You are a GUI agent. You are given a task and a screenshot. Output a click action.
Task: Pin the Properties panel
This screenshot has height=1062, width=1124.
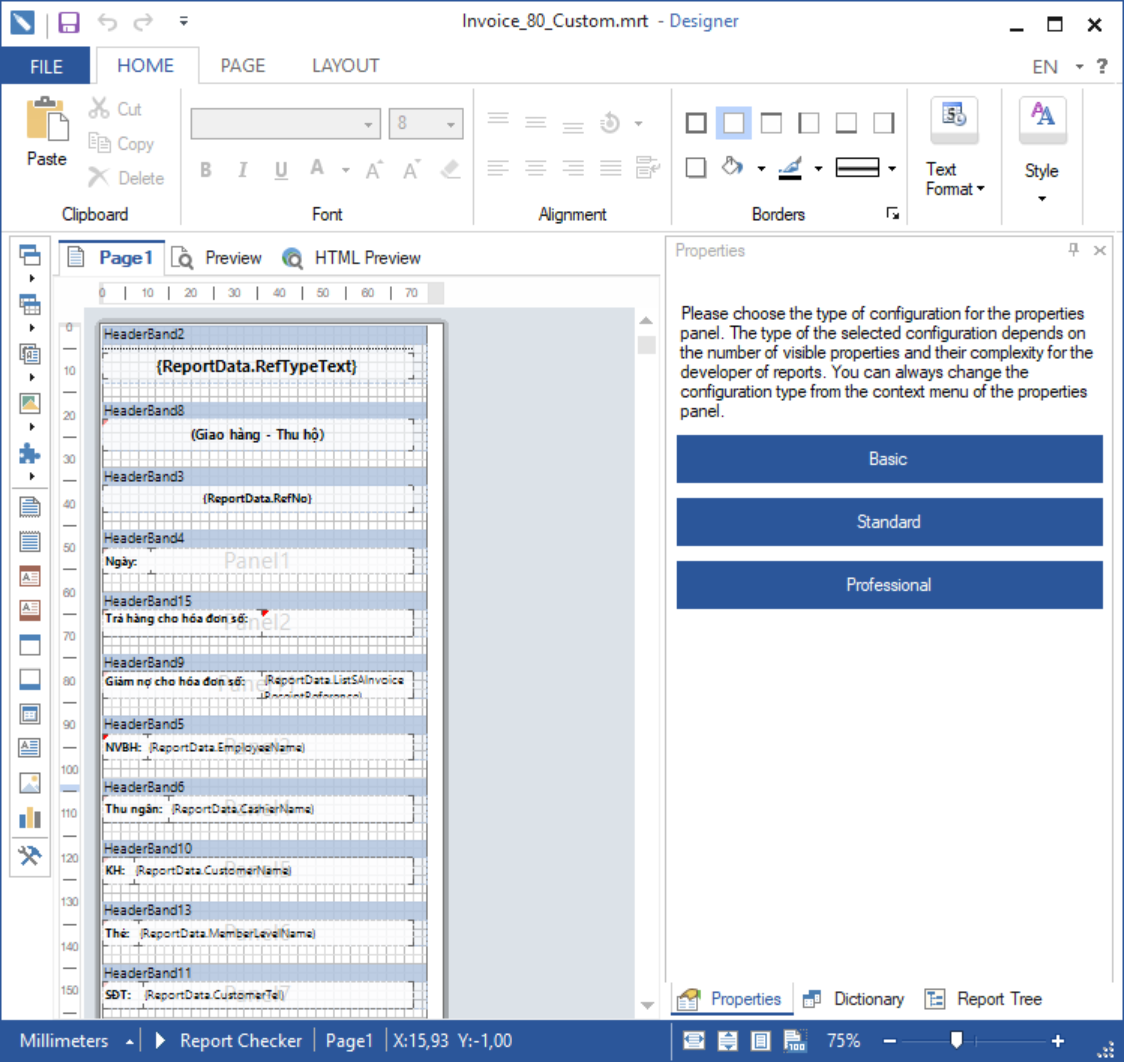pos(1074,250)
